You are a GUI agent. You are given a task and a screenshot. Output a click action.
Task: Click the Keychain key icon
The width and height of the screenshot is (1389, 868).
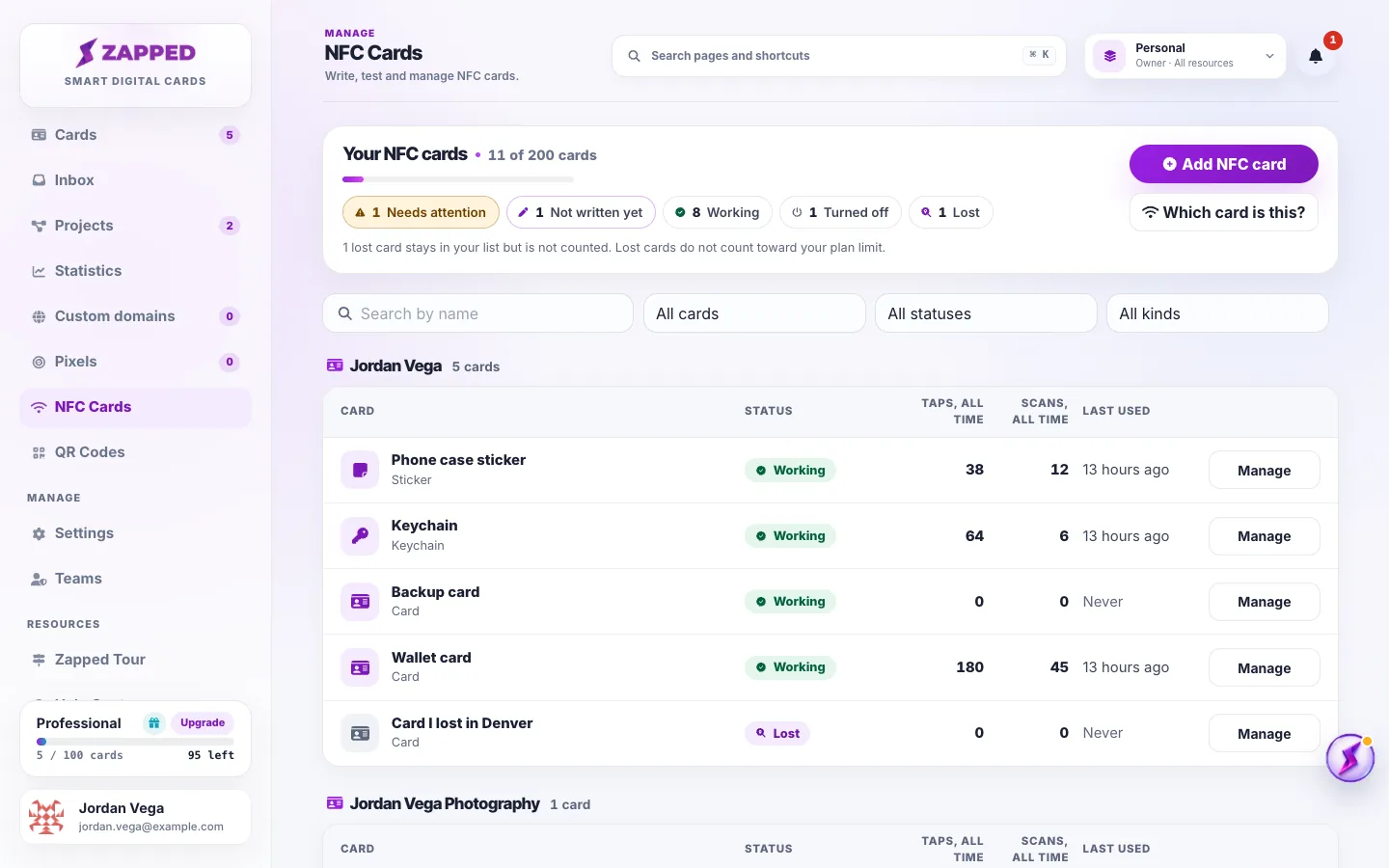pyautogui.click(x=360, y=535)
